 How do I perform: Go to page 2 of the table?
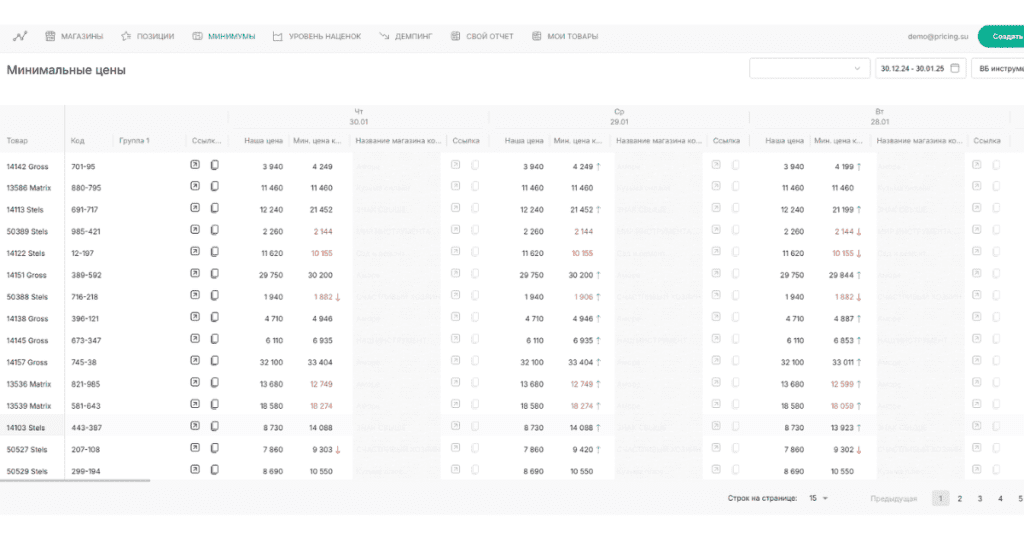click(x=959, y=499)
